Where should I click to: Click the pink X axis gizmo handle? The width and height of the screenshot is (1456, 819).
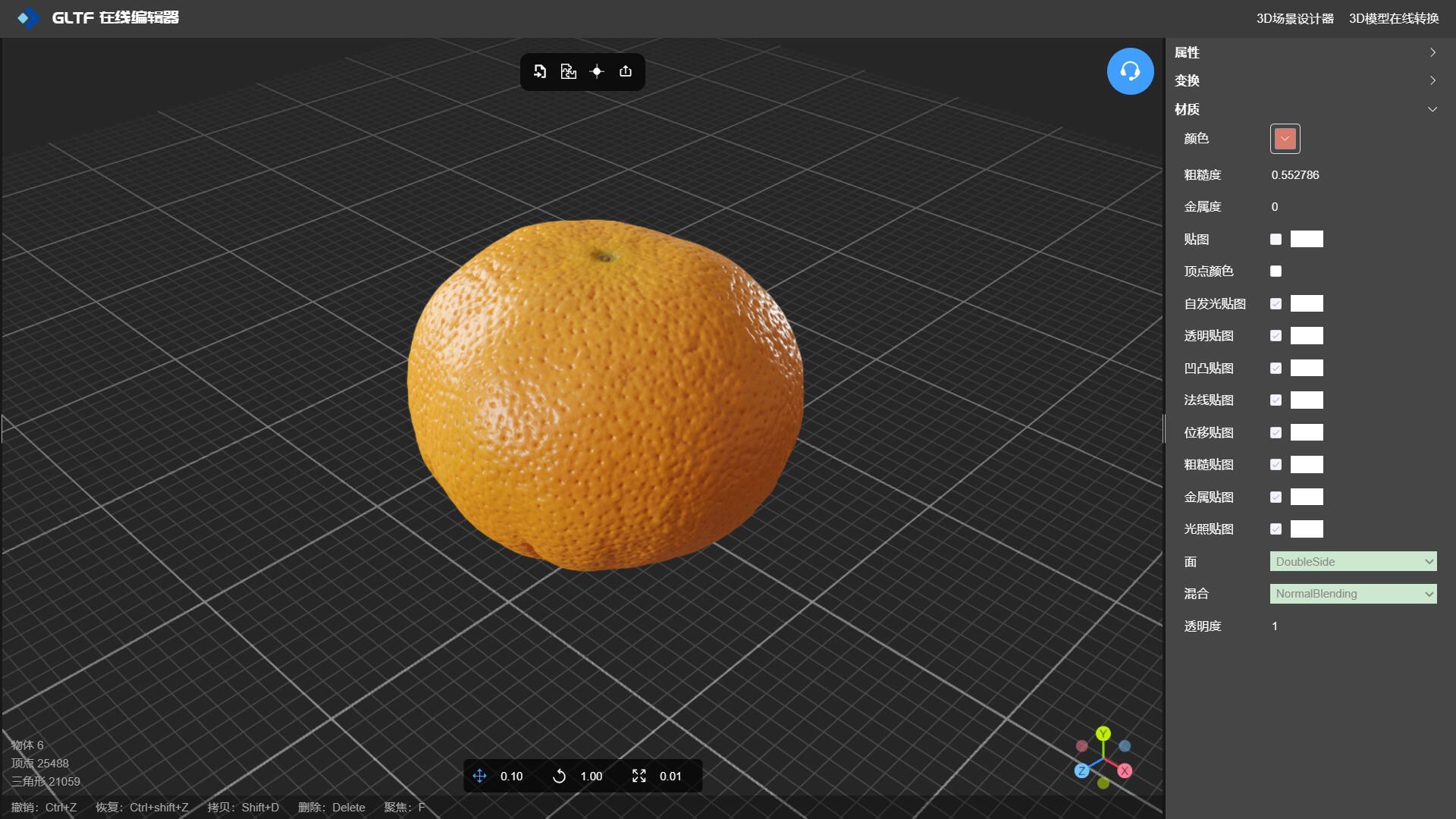(x=1125, y=770)
